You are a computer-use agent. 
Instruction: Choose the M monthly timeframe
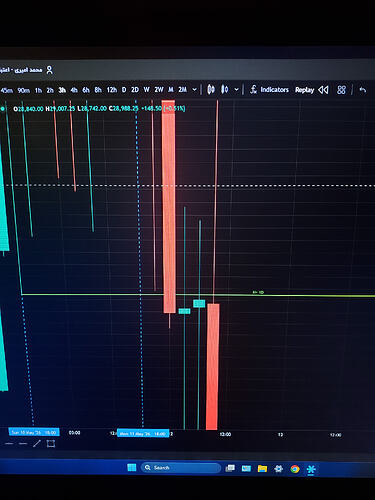pos(171,90)
